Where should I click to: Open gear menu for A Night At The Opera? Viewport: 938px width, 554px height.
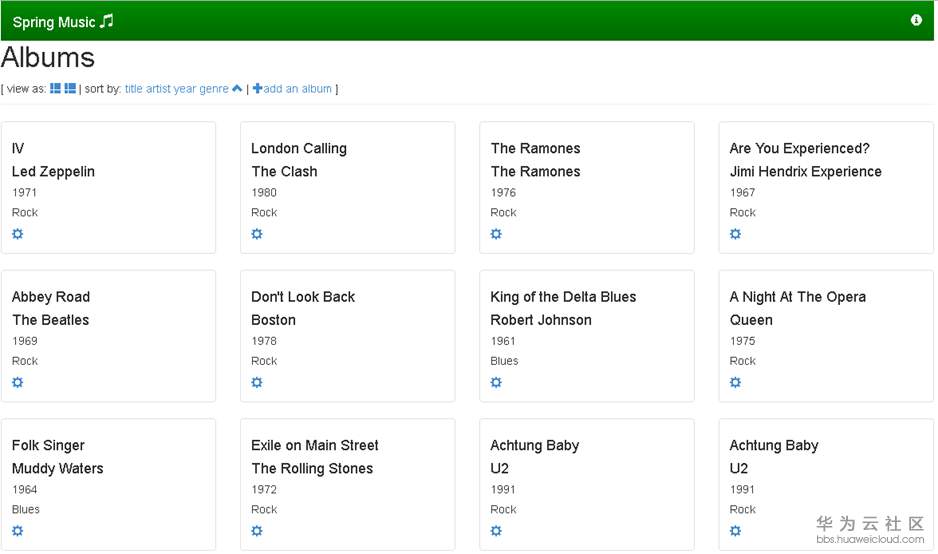click(735, 382)
